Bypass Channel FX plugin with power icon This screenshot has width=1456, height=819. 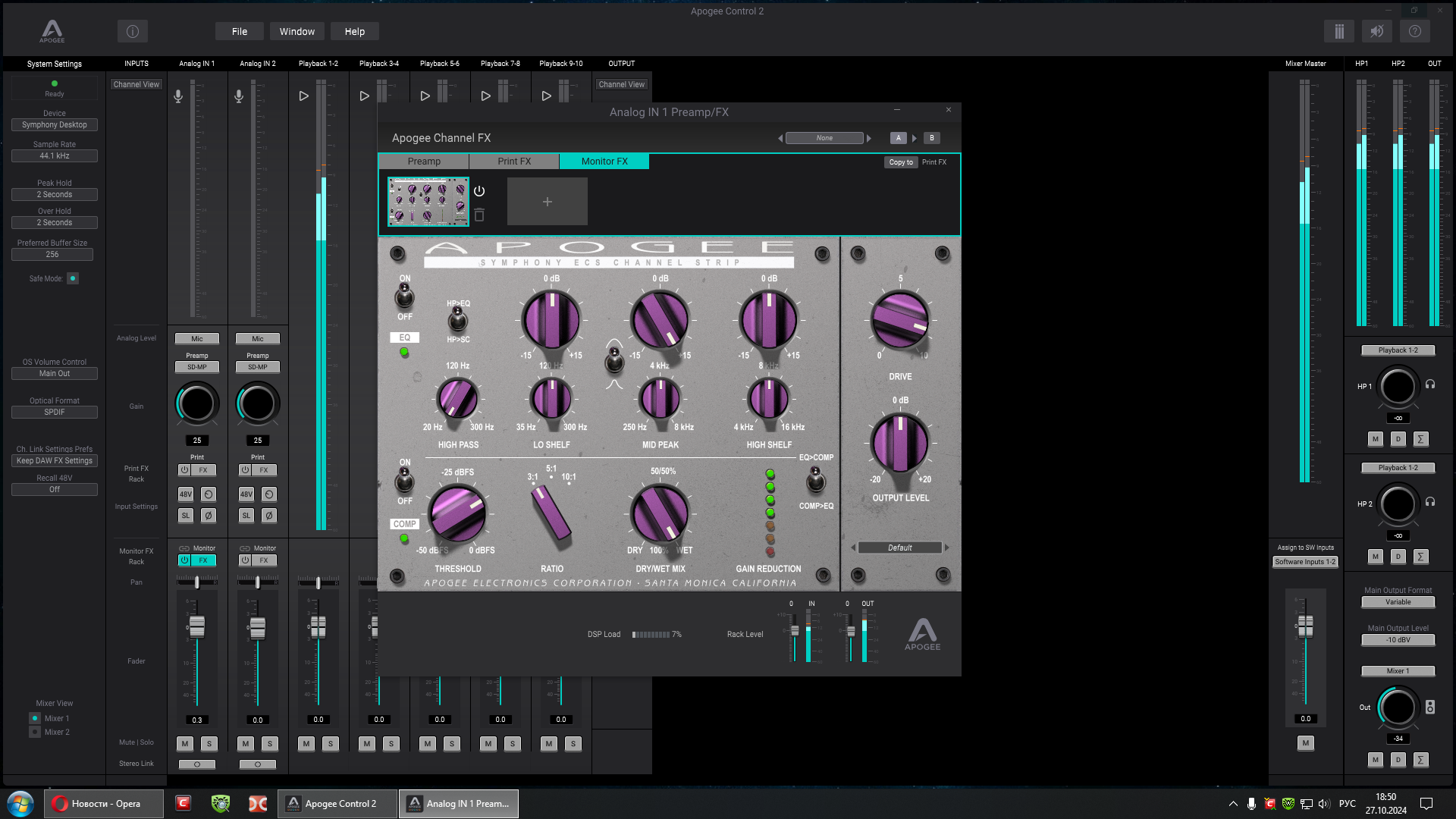tap(479, 191)
